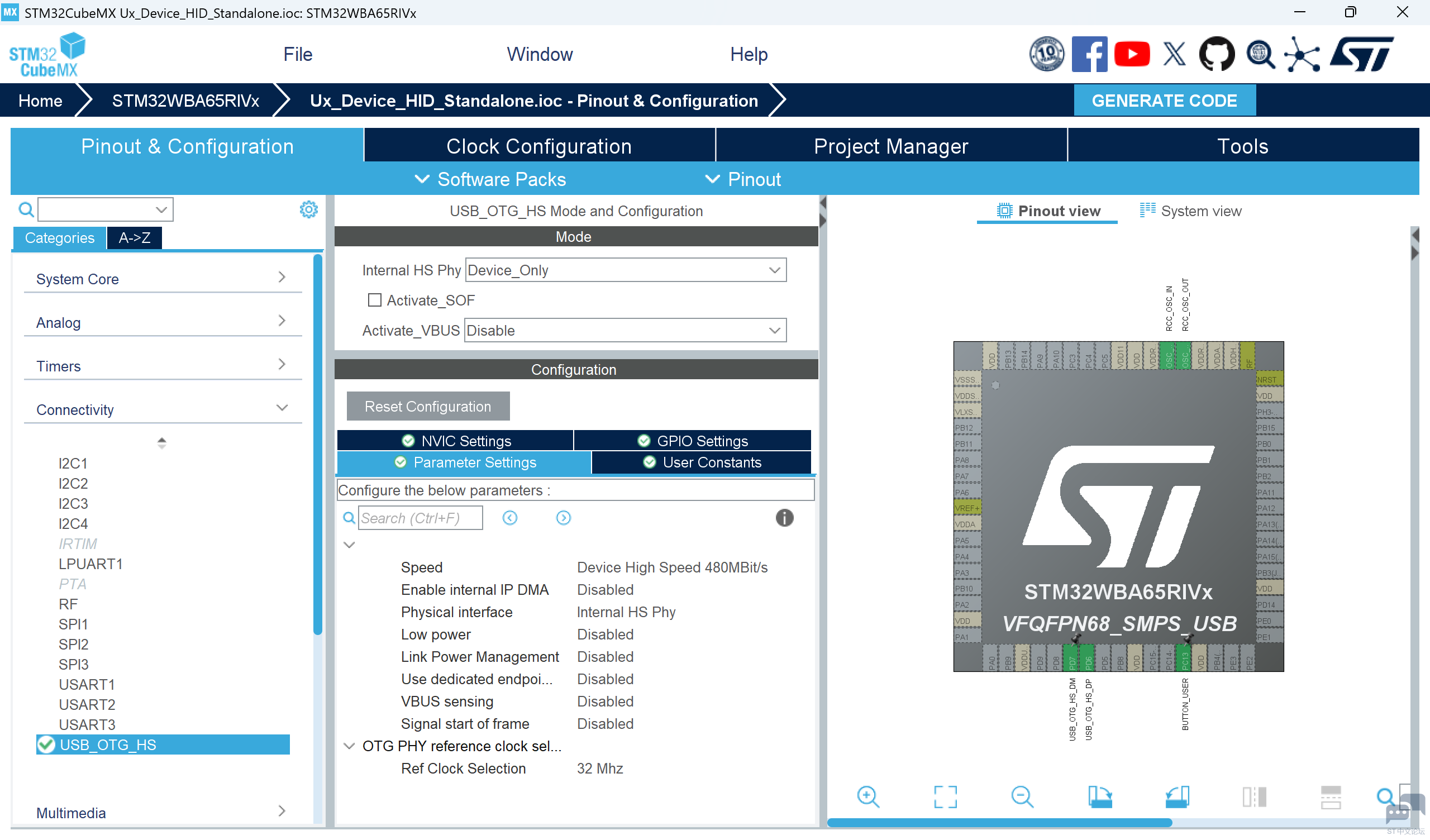Collapse the OTG PHY reference clock section
The width and height of the screenshot is (1430, 840).
click(350, 746)
